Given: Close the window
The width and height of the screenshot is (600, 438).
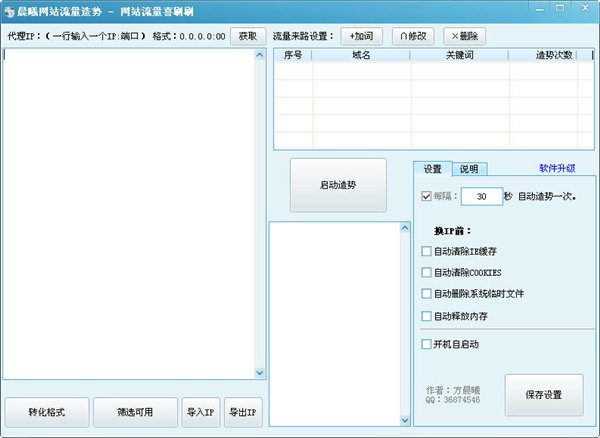Looking at the screenshot, I should 585,8.
